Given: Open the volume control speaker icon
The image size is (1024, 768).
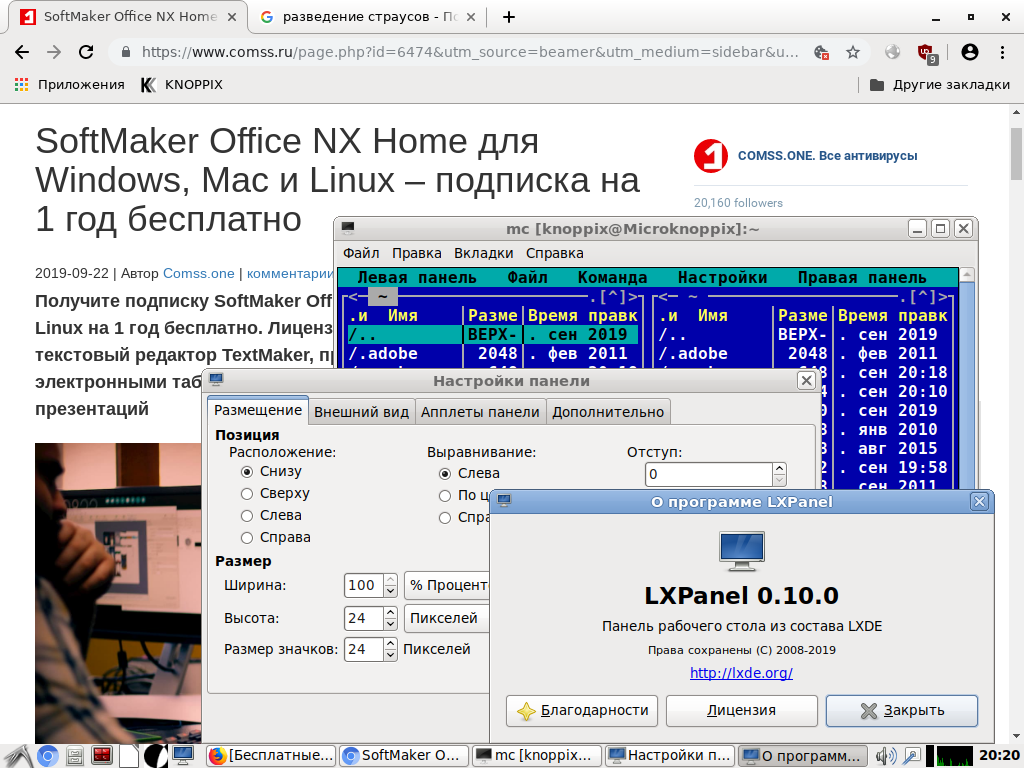Looking at the screenshot, I should coord(886,756).
